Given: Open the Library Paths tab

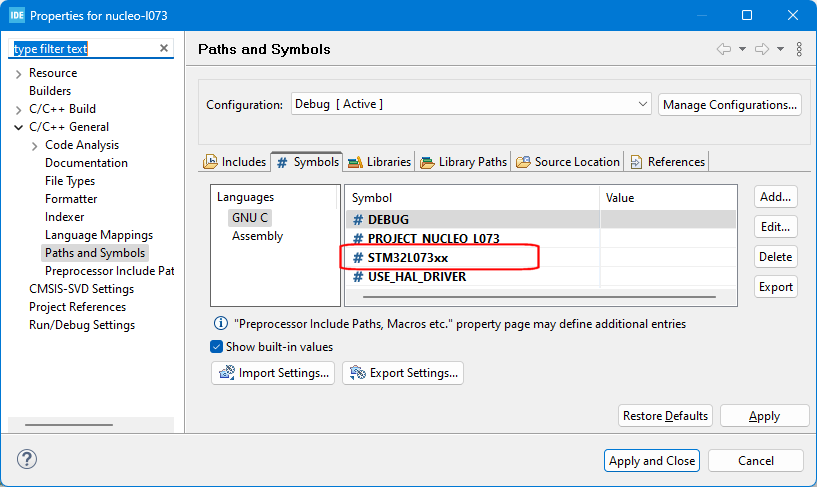Looking at the screenshot, I should [x=464, y=162].
